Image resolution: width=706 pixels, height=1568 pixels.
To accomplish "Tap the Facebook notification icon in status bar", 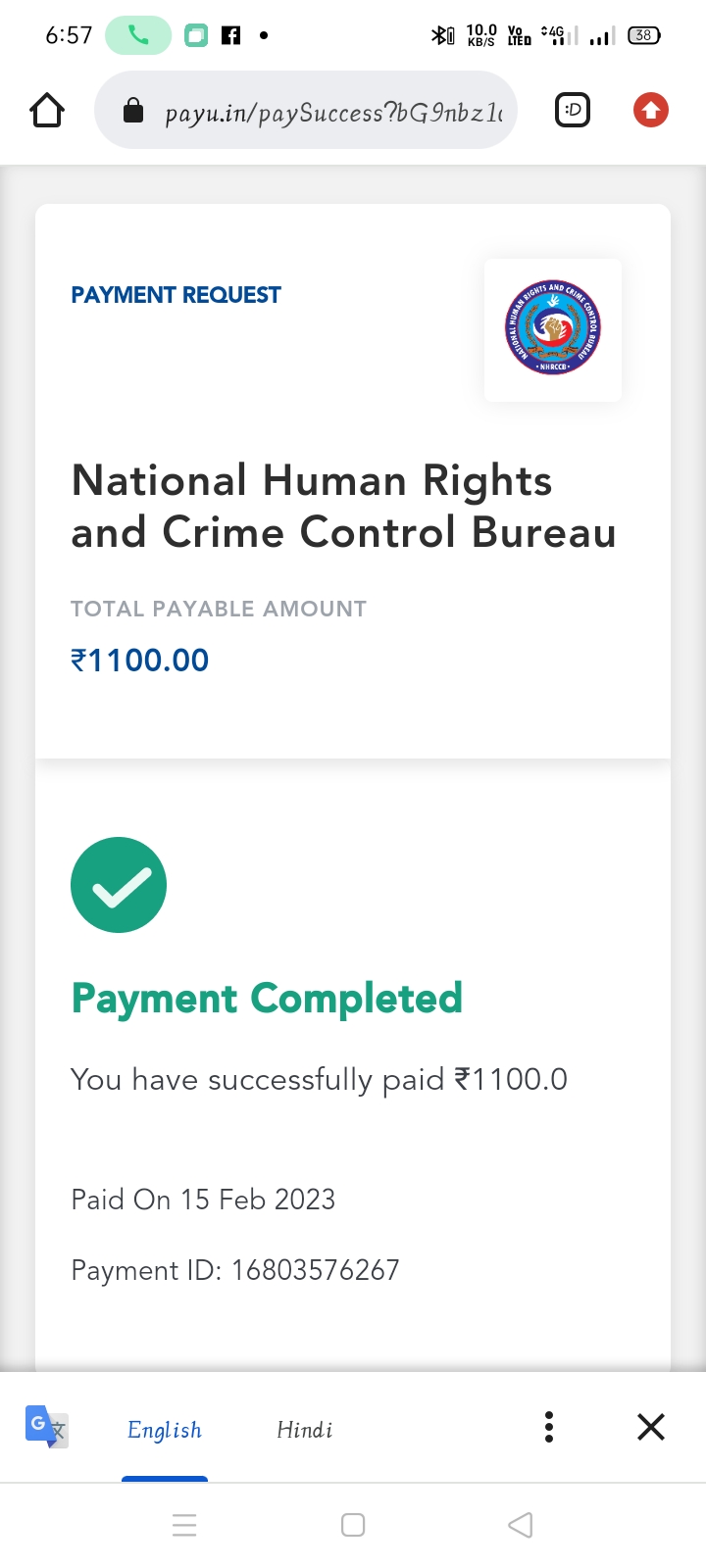I will click(x=231, y=36).
